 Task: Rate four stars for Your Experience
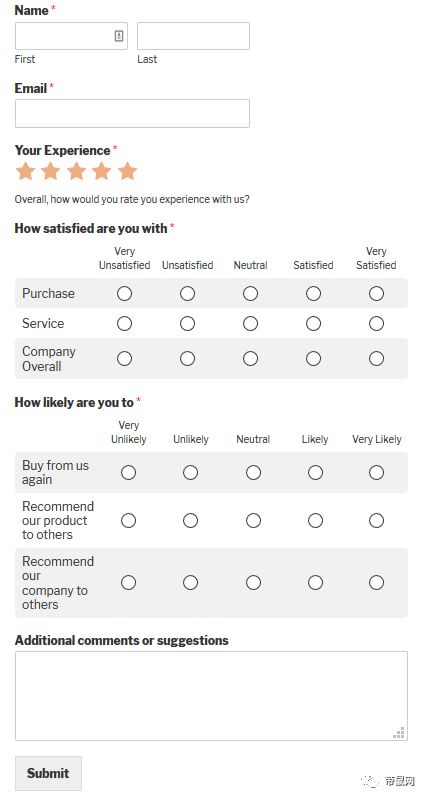click(x=102, y=171)
